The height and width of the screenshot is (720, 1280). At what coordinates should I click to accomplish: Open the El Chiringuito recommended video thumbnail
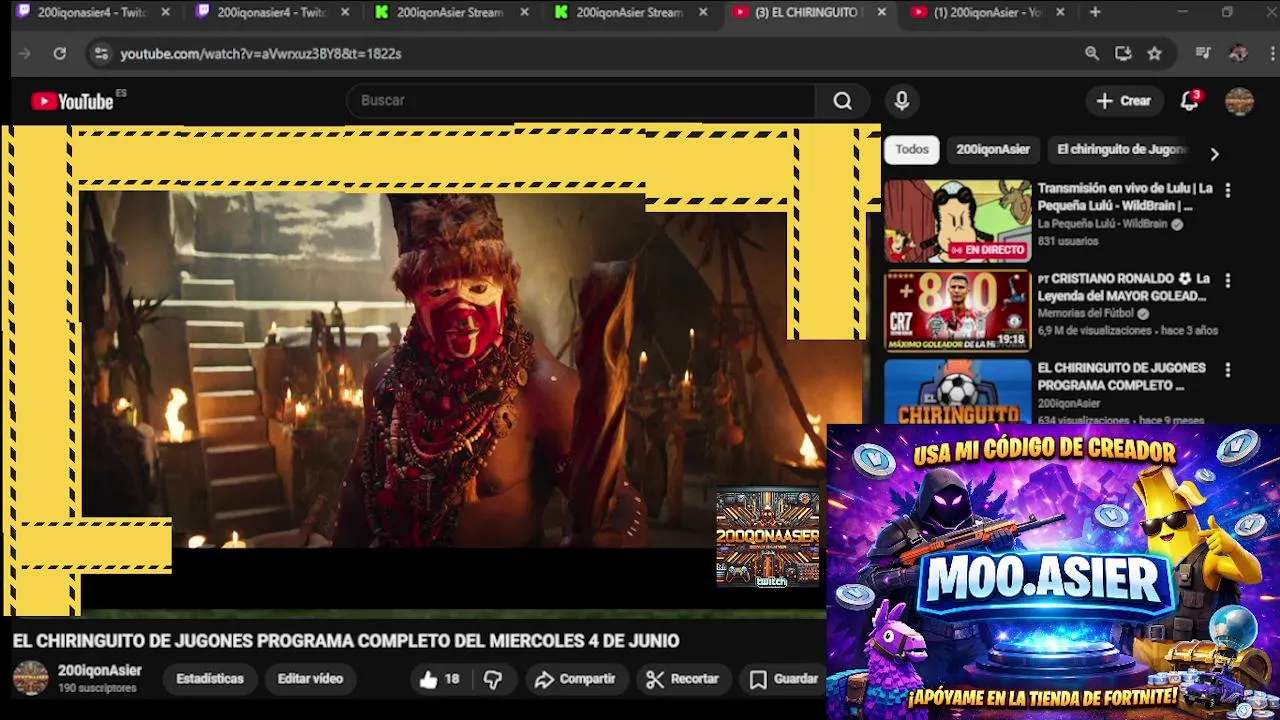click(957, 391)
